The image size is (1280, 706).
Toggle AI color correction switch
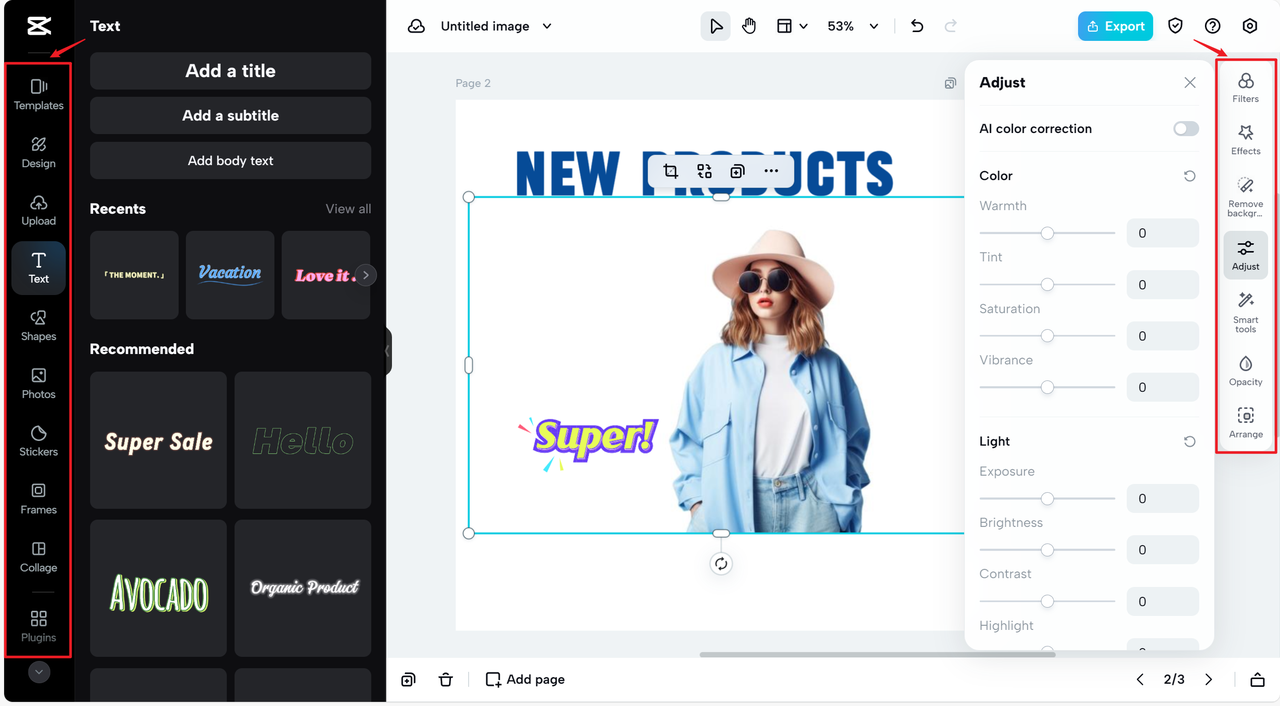pos(1186,129)
